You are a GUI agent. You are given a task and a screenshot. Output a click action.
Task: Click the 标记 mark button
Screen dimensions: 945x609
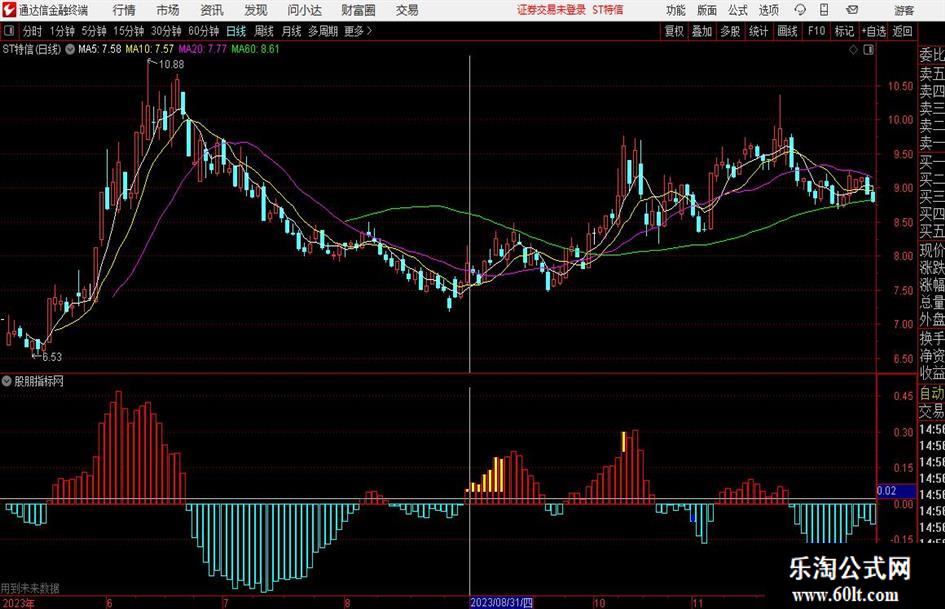coord(844,31)
